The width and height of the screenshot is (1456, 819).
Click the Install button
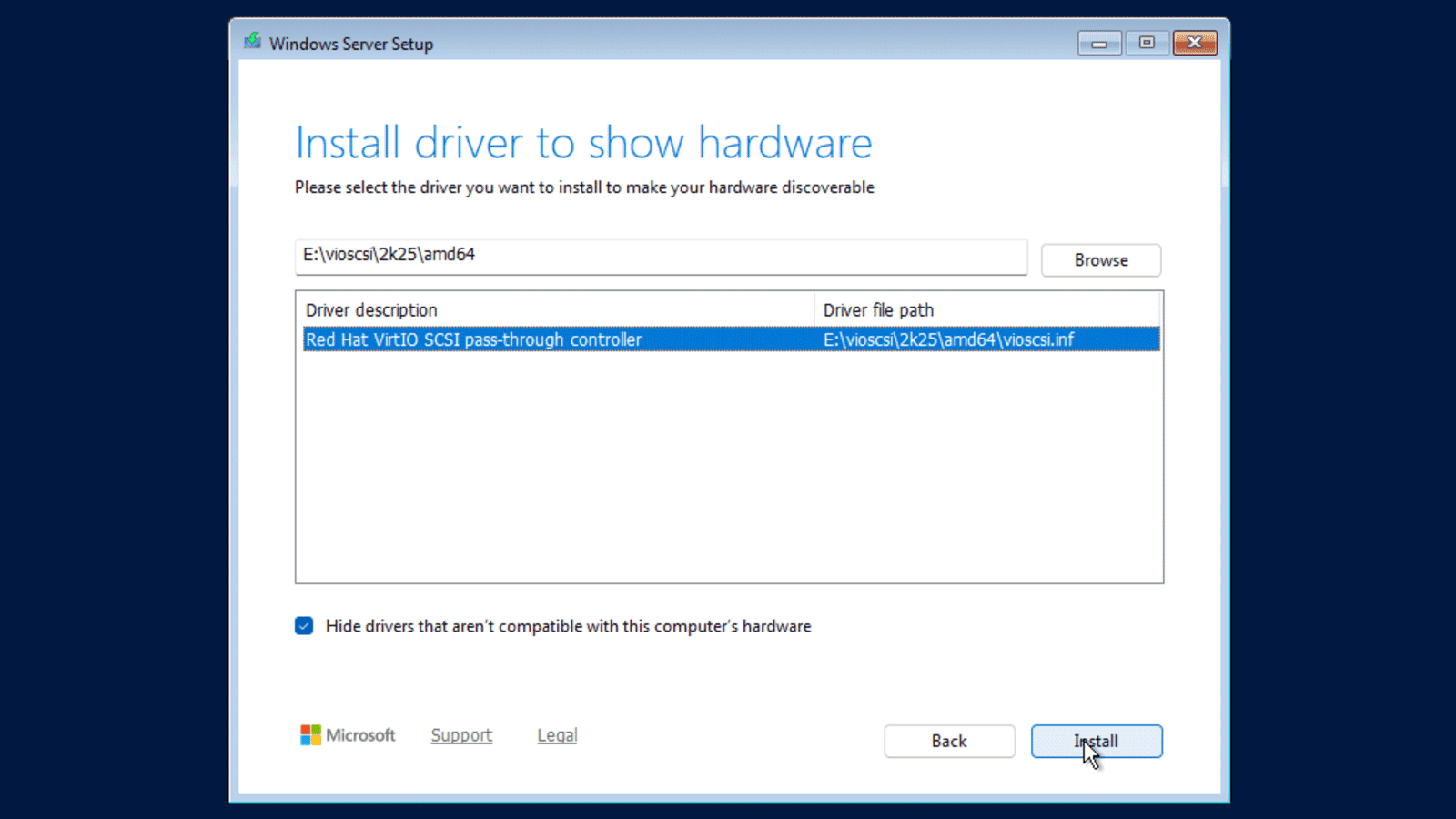(1097, 741)
